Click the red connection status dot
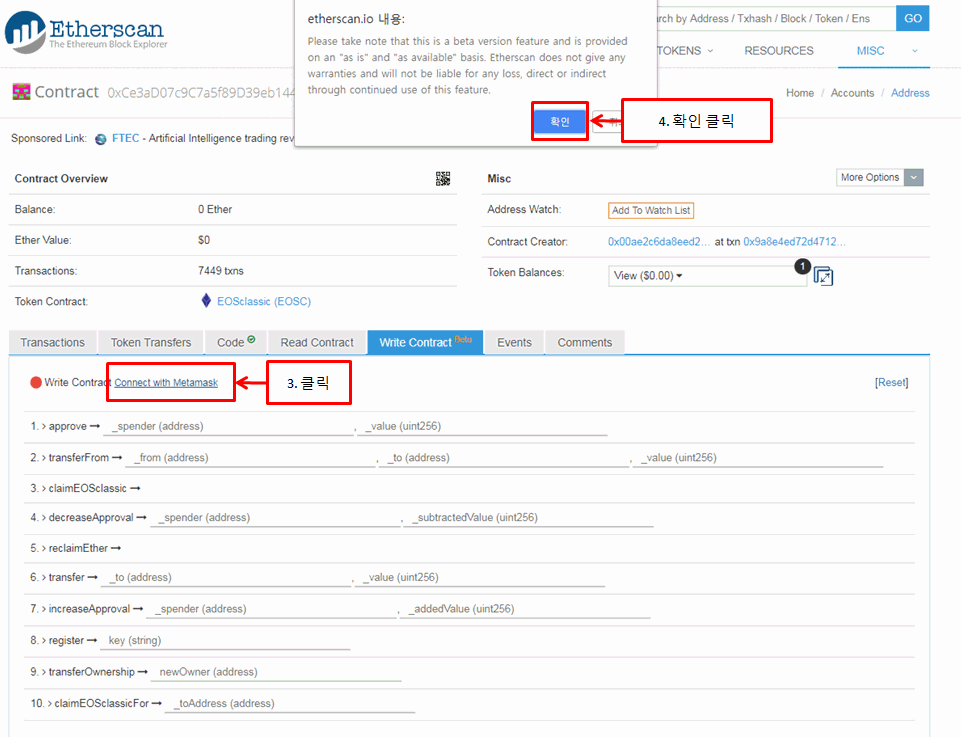Viewport: 961px width, 737px height. point(36,382)
